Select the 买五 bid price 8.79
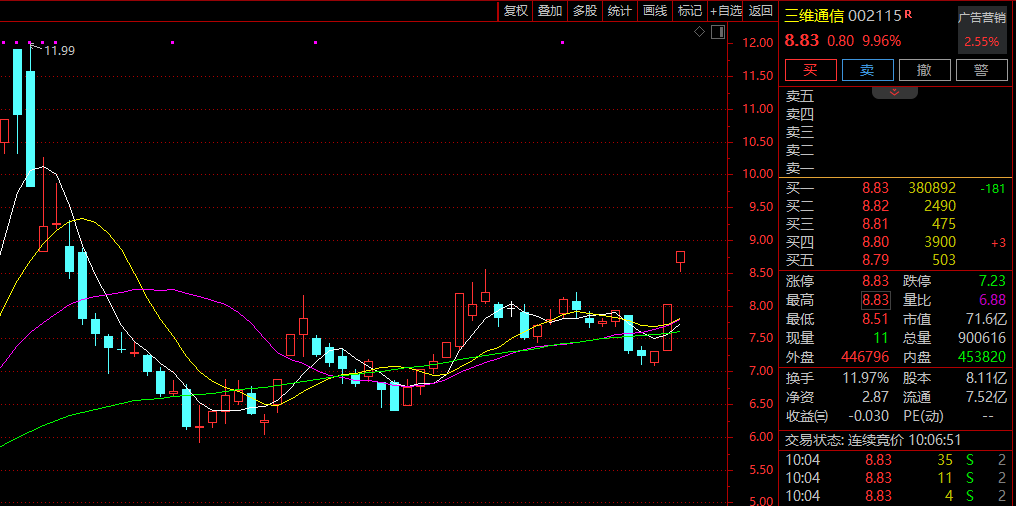The image size is (1016, 506). tap(877, 260)
